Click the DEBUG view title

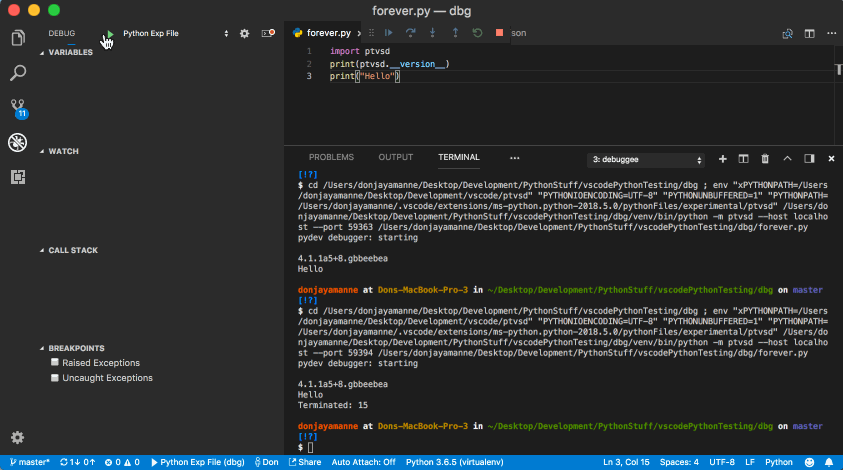point(62,33)
